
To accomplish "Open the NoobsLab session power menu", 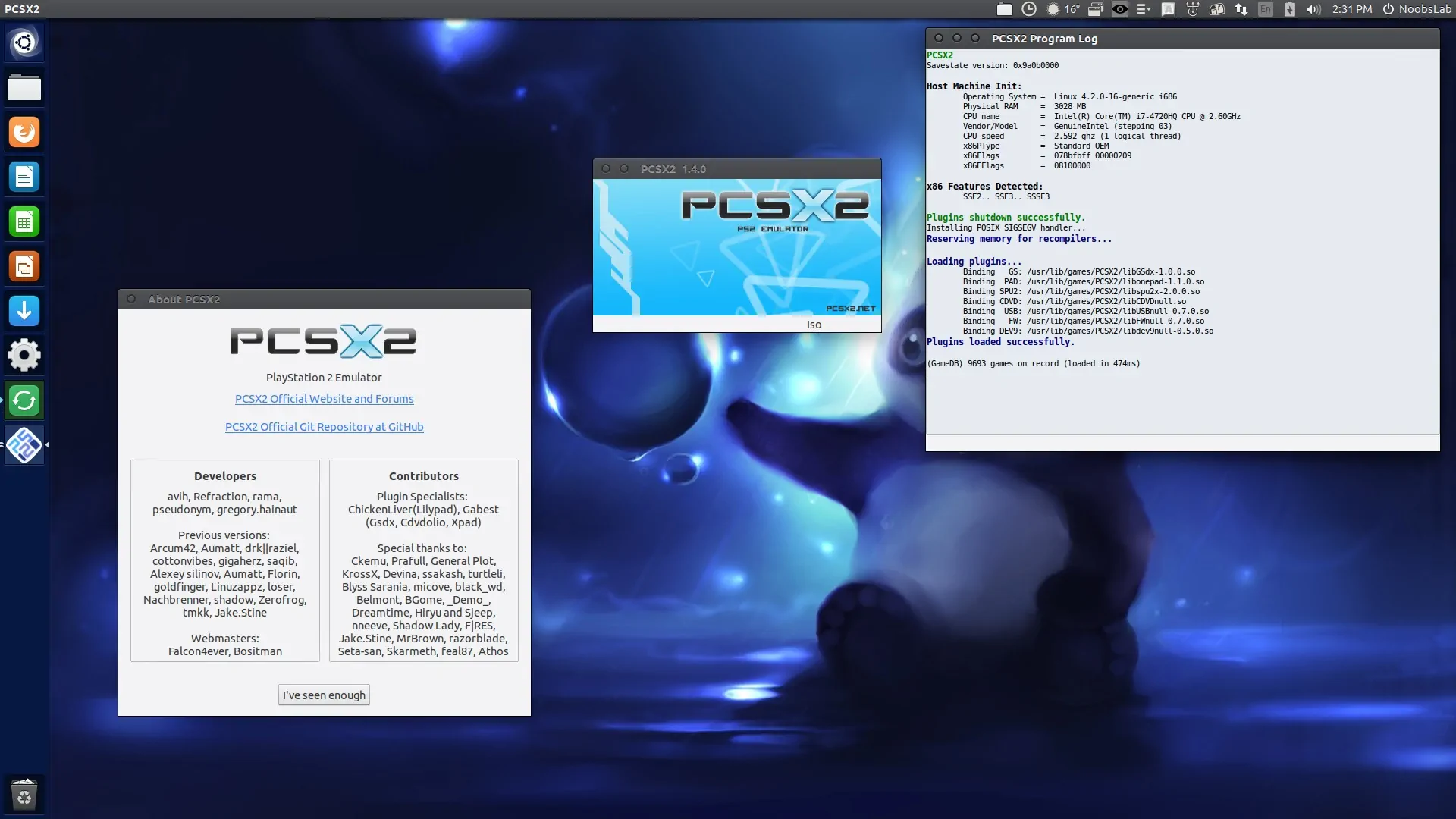I will [x=1416, y=9].
